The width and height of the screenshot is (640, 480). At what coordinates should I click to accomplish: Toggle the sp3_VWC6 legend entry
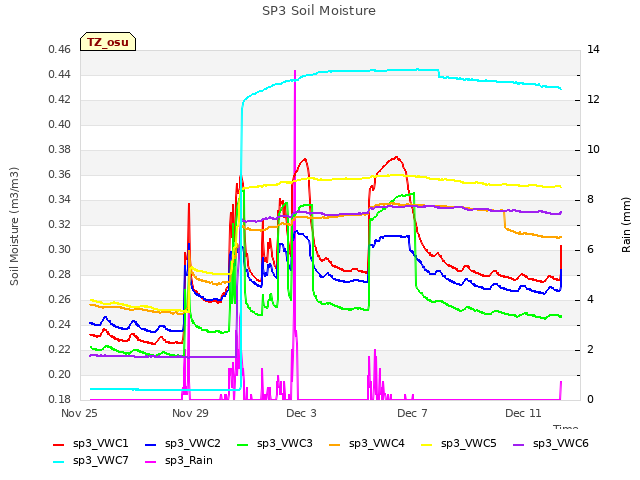(x=551, y=443)
